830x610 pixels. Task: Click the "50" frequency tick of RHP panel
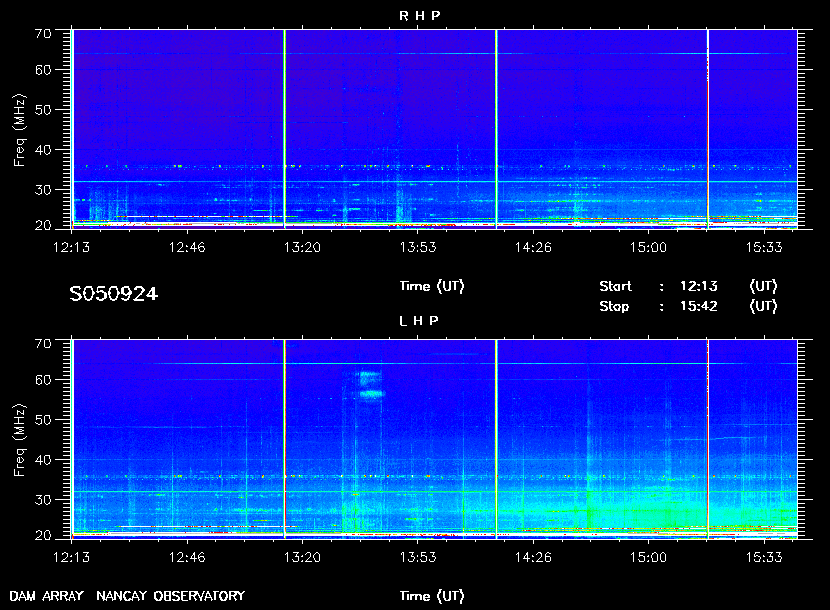pos(43,110)
